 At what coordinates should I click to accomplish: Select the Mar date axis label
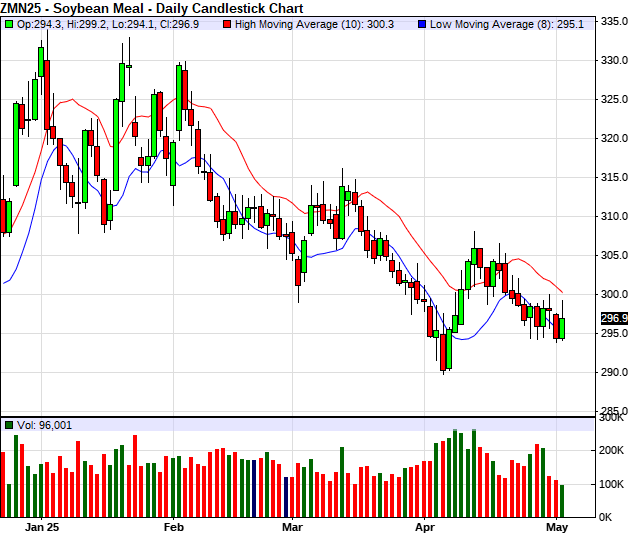292,525
